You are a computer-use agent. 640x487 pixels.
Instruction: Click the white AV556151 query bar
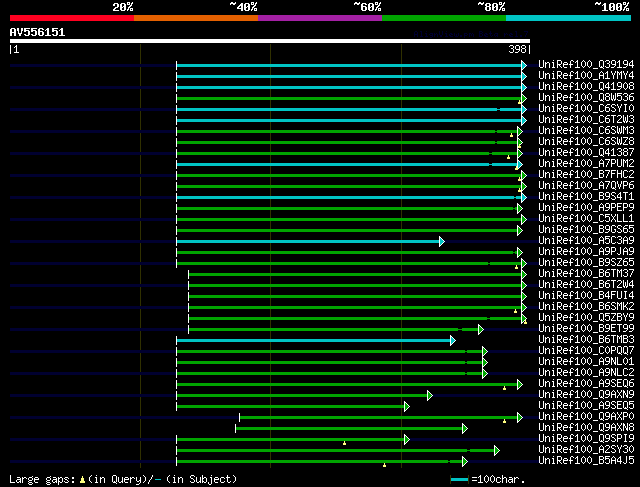pos(270,41)
